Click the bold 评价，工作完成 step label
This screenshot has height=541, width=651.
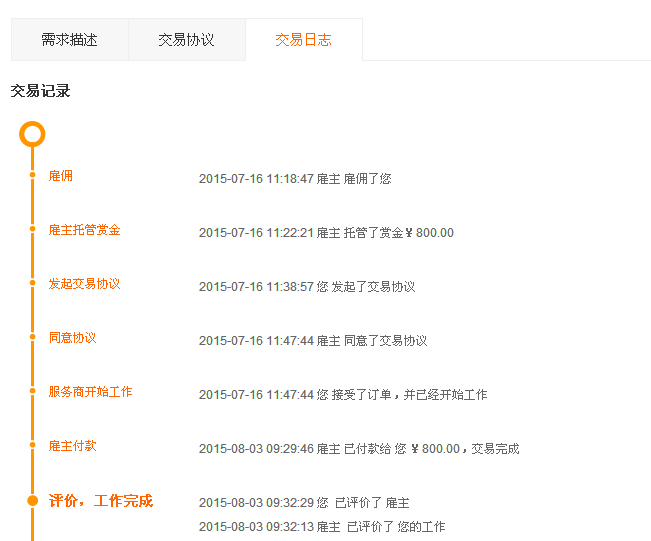[x=100, y=500]
